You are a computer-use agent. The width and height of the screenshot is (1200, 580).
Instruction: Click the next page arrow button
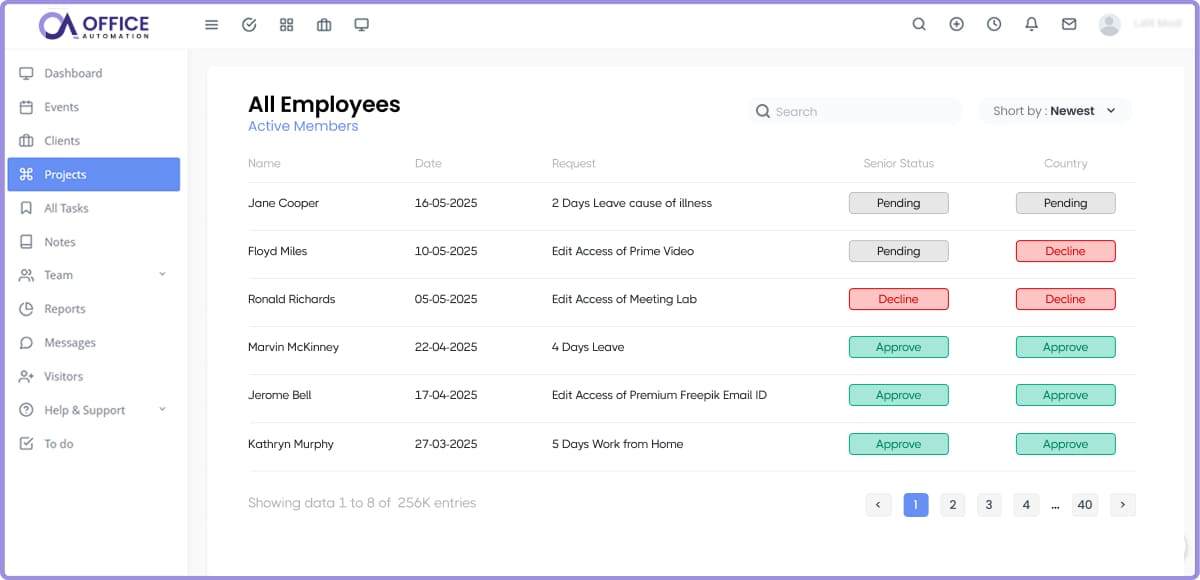[x=1123, y=505]
